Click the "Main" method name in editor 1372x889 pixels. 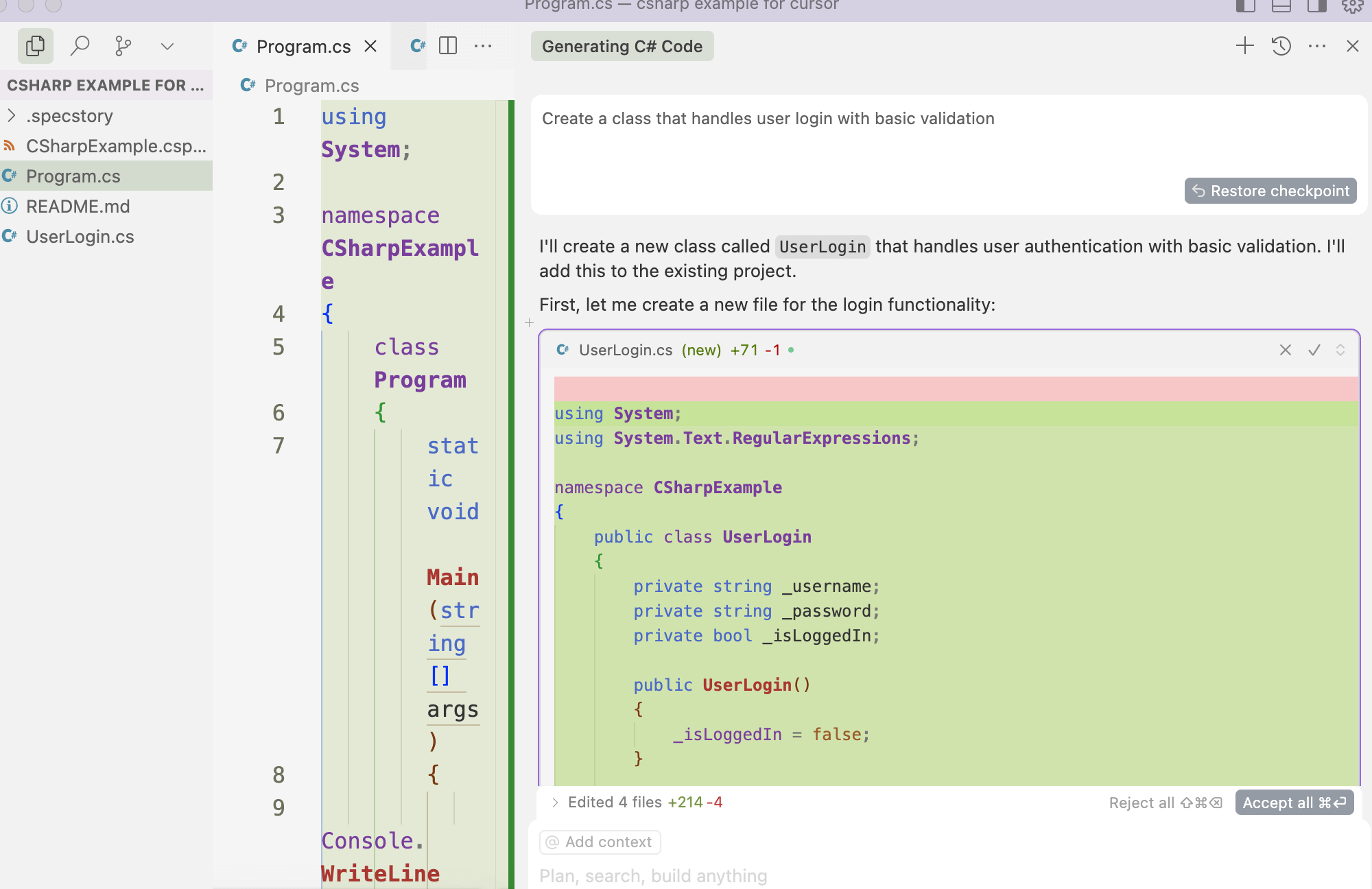(453, 578)
